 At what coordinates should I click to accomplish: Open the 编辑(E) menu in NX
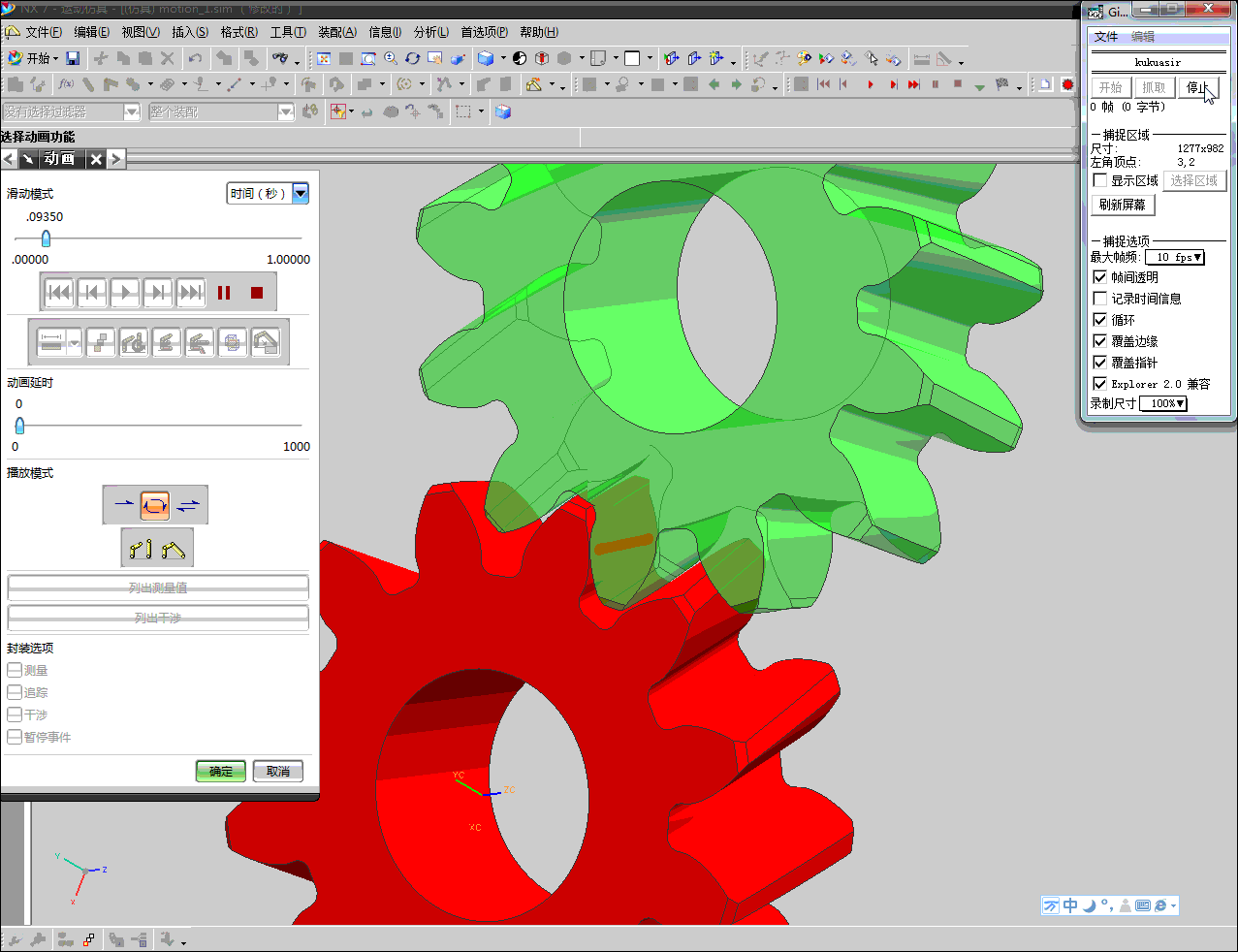[x=92, y=32]
